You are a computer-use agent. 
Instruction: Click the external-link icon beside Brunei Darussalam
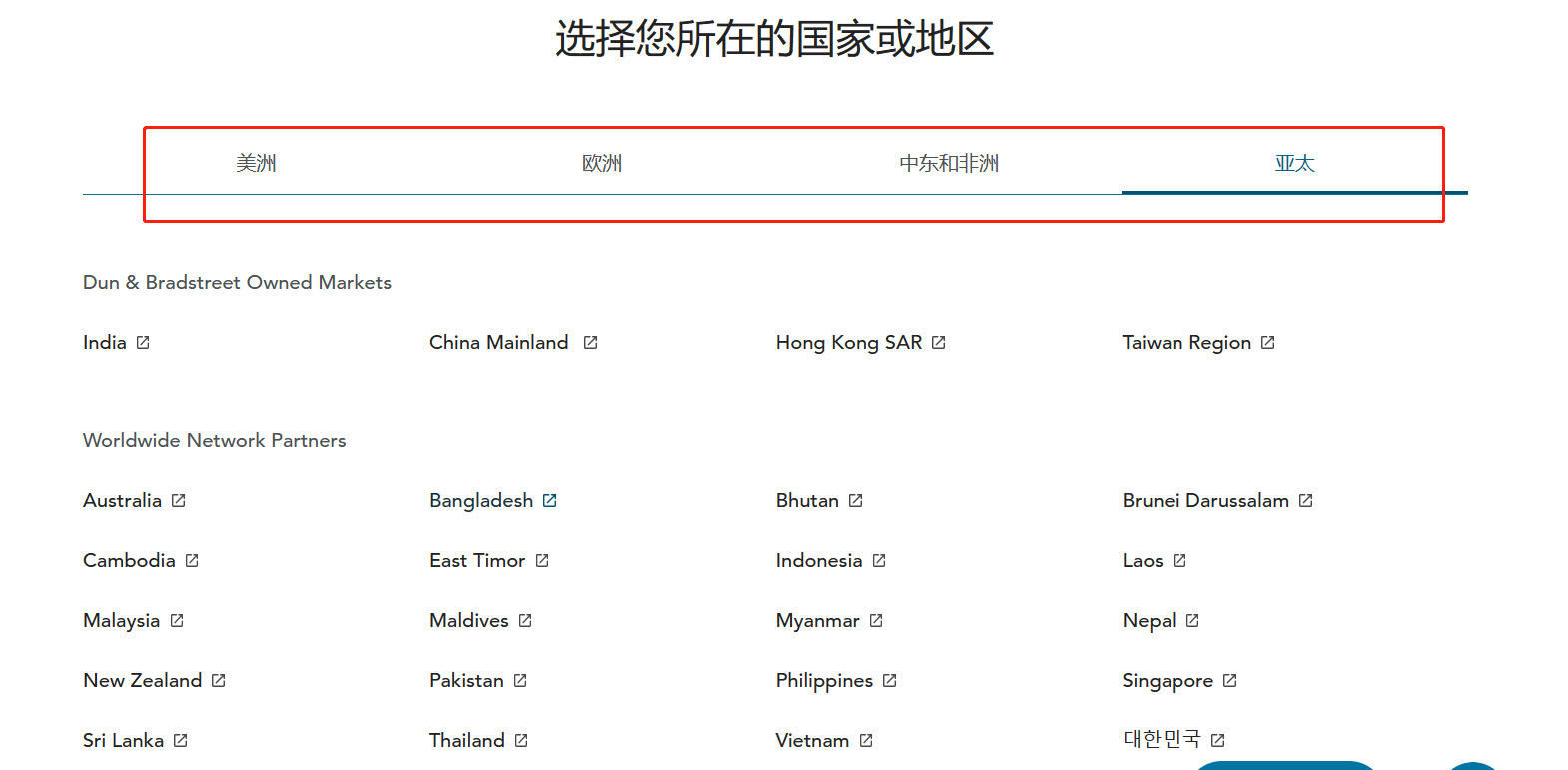(x=1305, y=500)
